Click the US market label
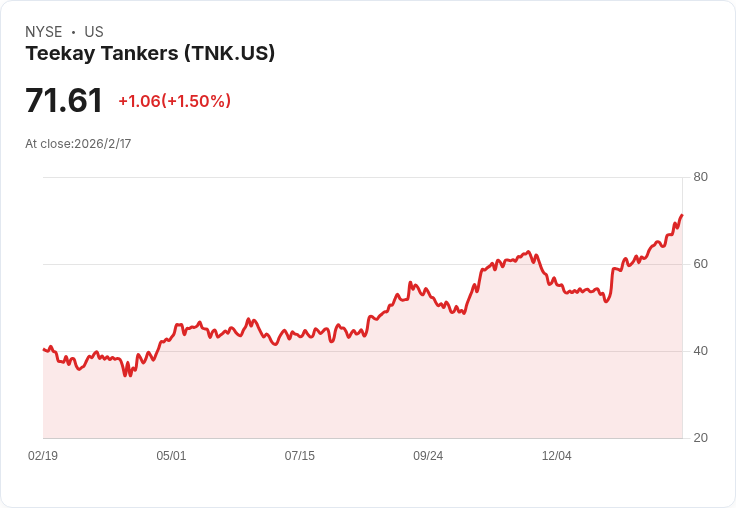Viewport: 736px width, 508px height. coord(94,32)
